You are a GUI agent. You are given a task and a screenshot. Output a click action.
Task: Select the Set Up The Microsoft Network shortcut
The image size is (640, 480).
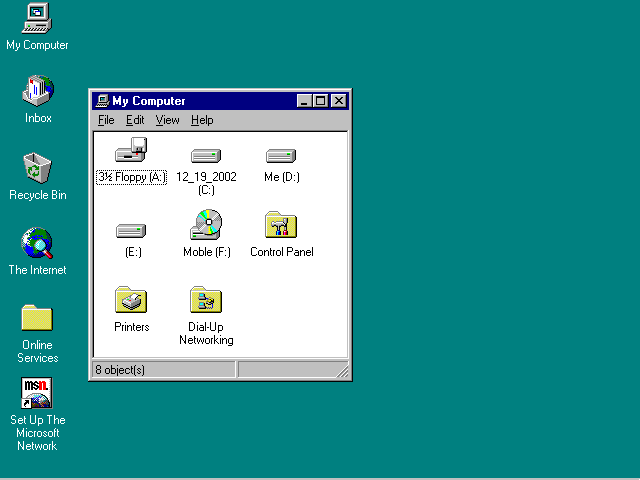(x=37, y=393)
